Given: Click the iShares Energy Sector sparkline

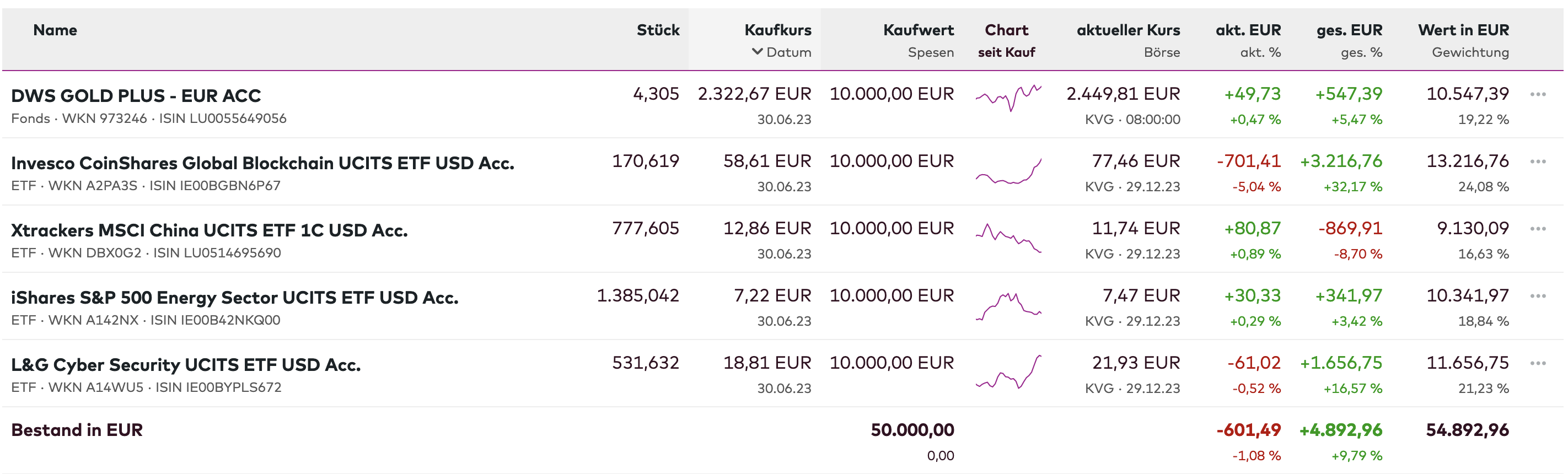Looking at the screenshot, I should point(1008,305).
